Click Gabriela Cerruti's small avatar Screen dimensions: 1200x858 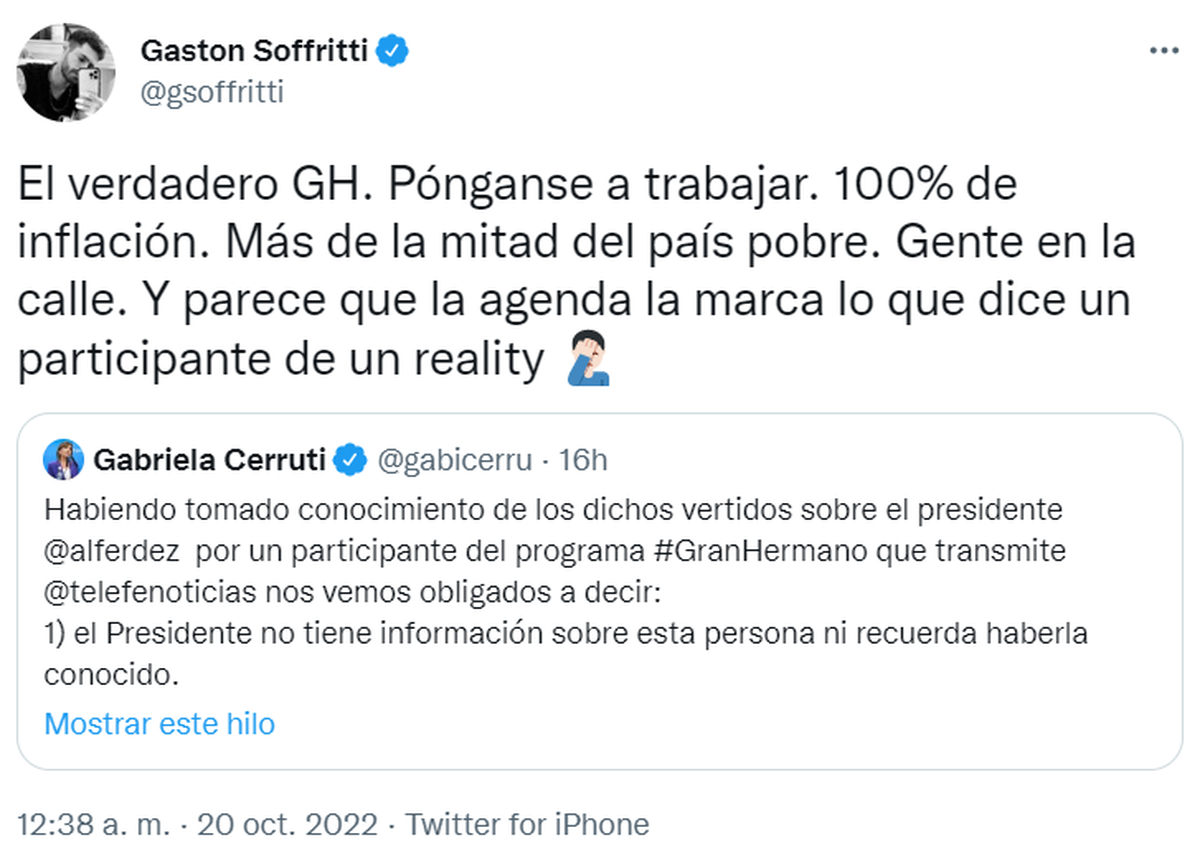[63, 459]
